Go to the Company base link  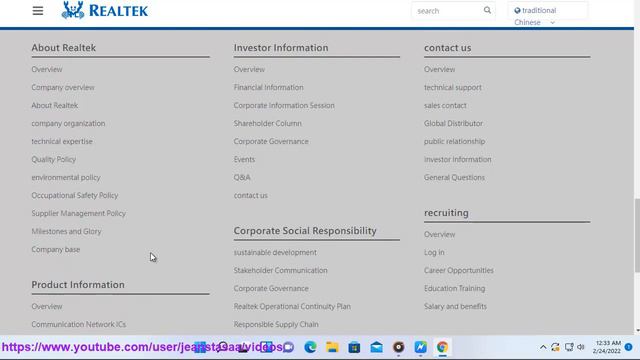(x=56, y=249)
